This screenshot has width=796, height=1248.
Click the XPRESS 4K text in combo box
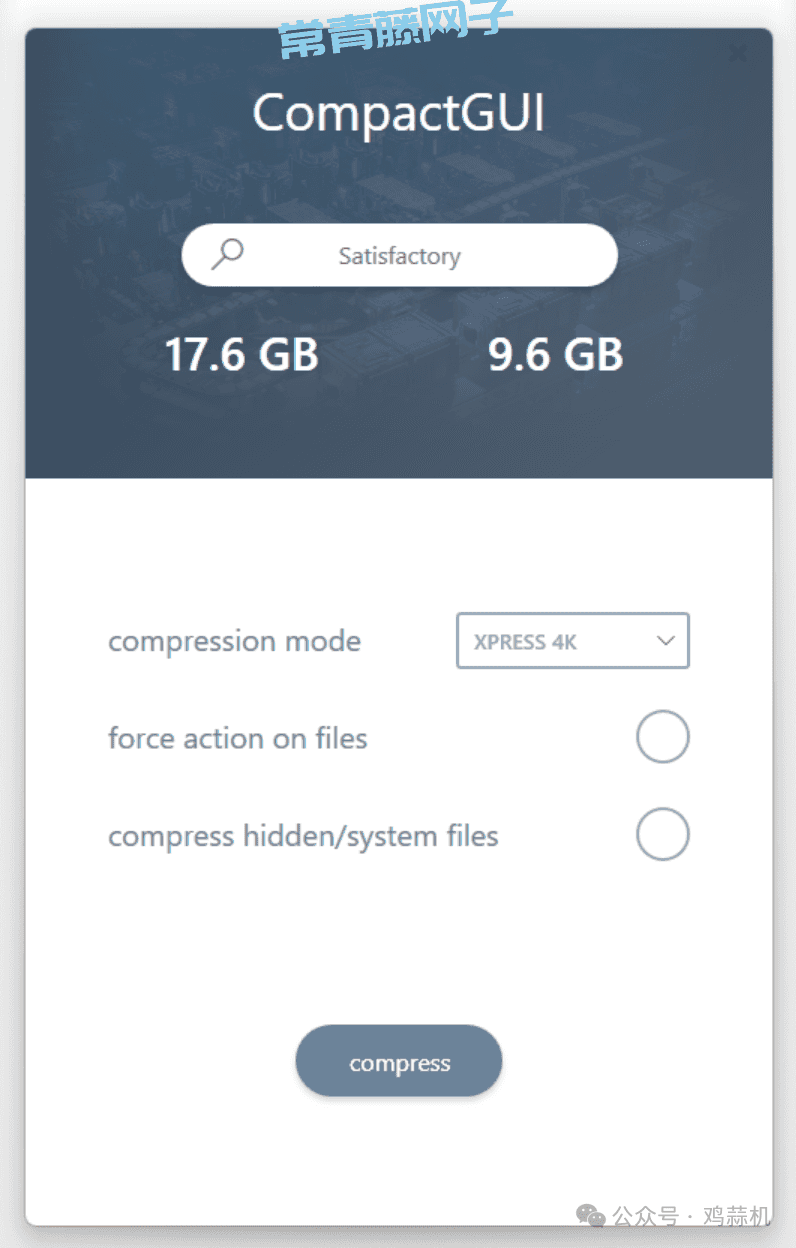coord(525,642)
